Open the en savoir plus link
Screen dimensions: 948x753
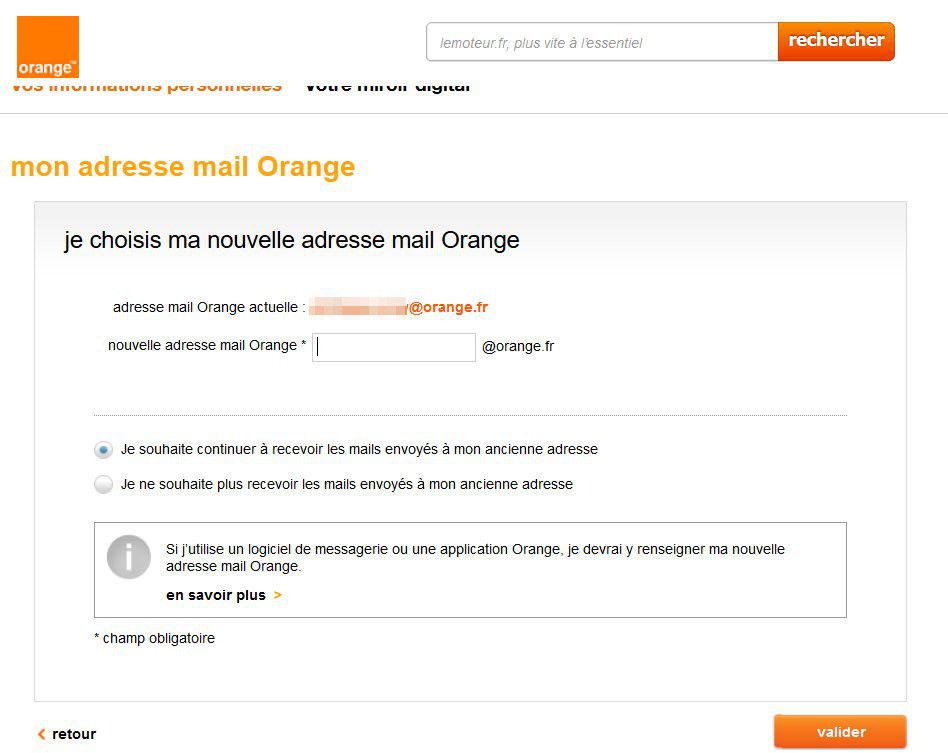[x=216, y=595]
